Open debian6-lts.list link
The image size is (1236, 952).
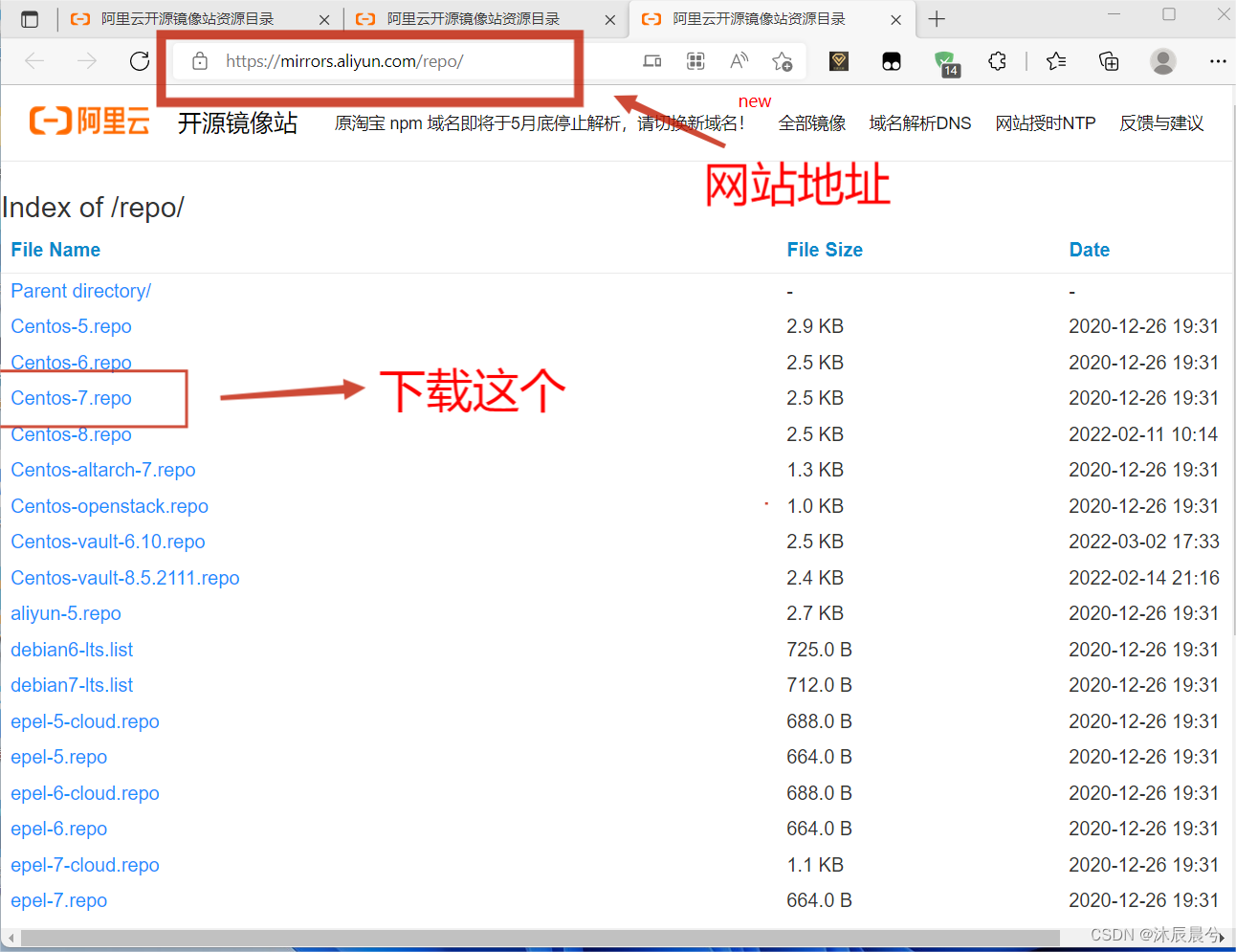[x=72, y=650]
